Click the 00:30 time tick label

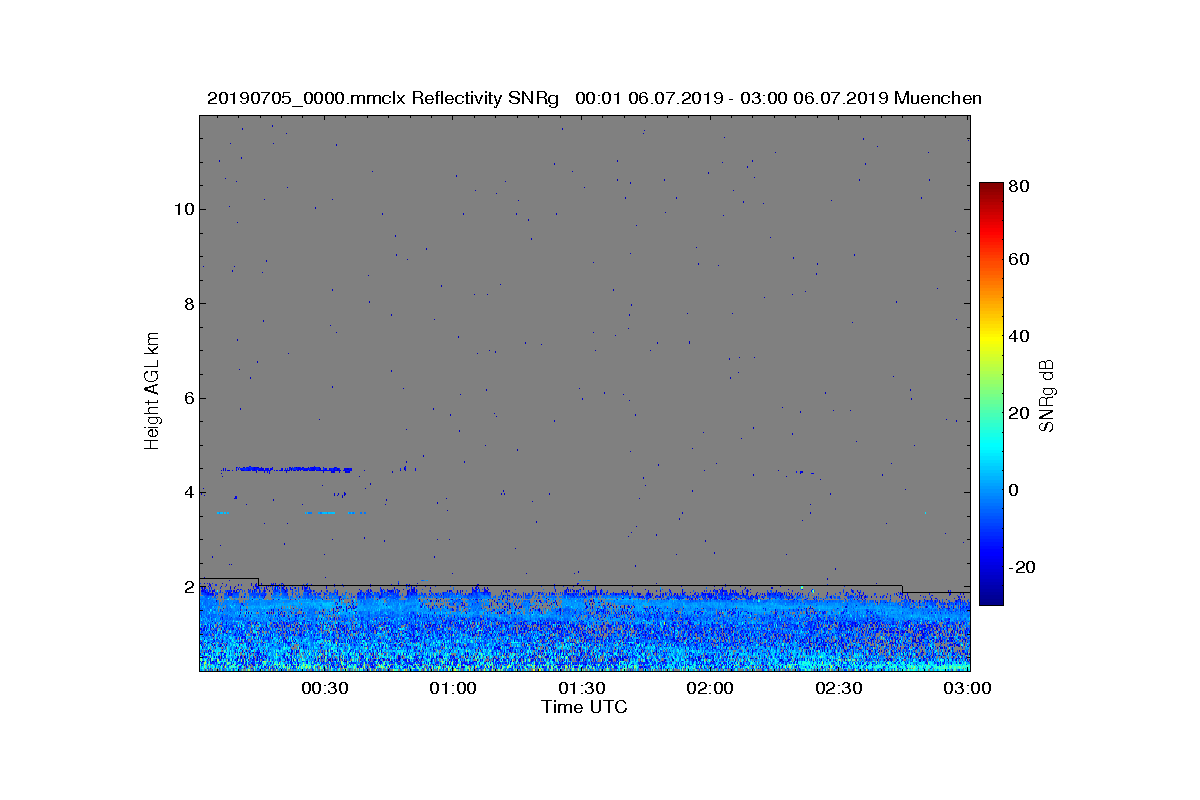(x=325, y=688)
